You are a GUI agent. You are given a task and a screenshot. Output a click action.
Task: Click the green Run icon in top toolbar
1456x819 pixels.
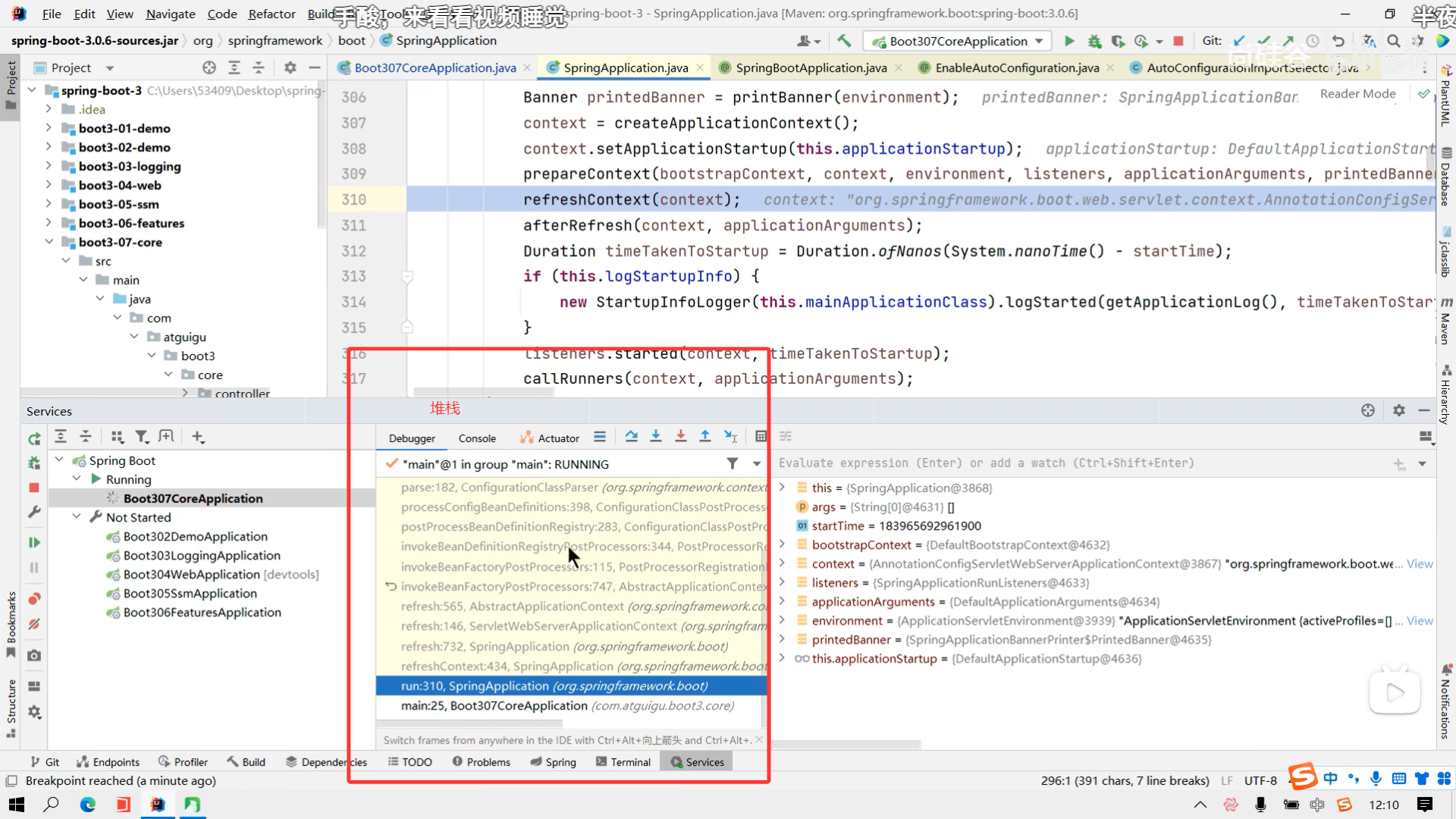[1069, 41]
